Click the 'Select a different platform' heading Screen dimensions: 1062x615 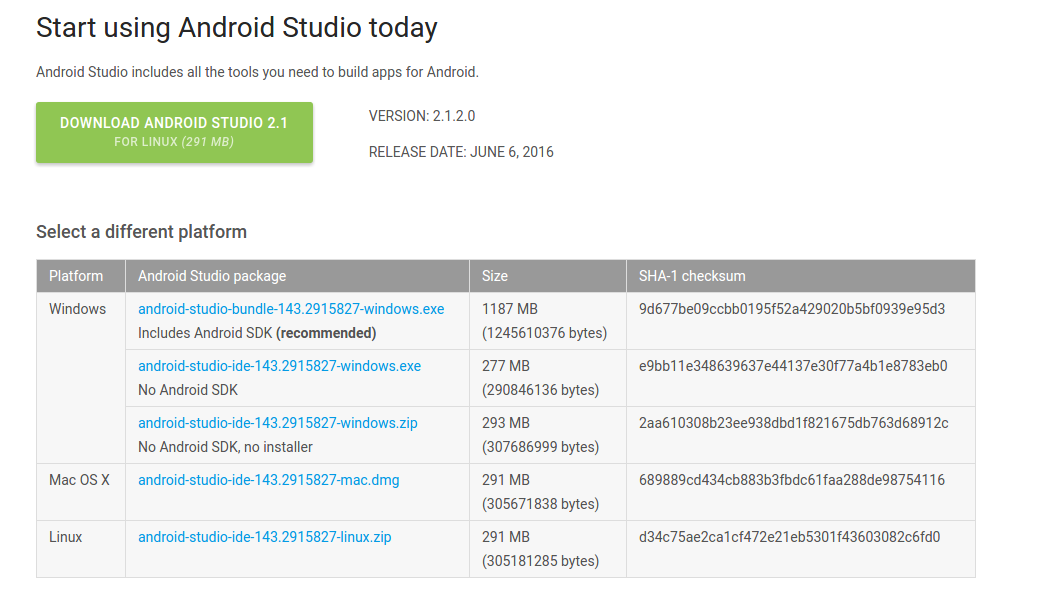142,232
